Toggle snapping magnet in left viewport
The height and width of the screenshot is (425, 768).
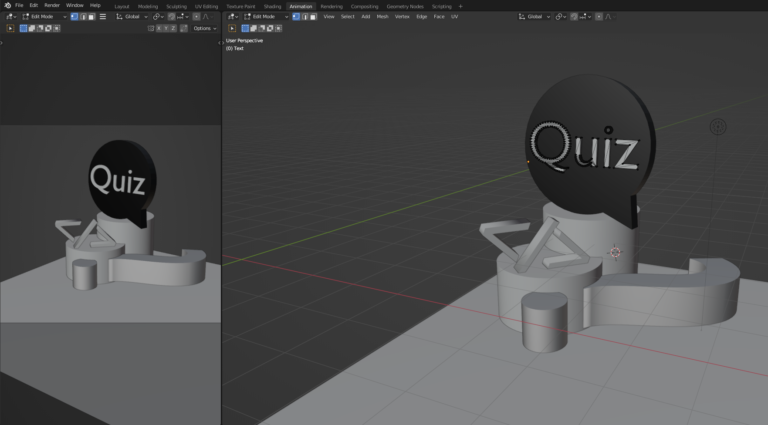coord(171,17)
